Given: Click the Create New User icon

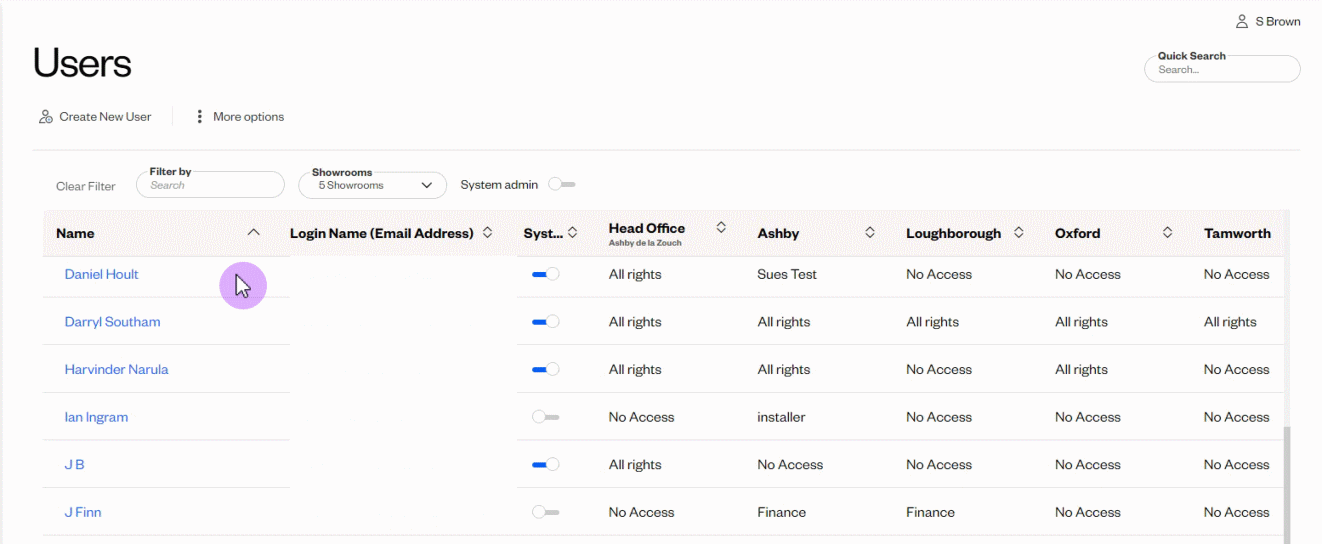Looking at the screenshot, I should [x=45, y=117].
